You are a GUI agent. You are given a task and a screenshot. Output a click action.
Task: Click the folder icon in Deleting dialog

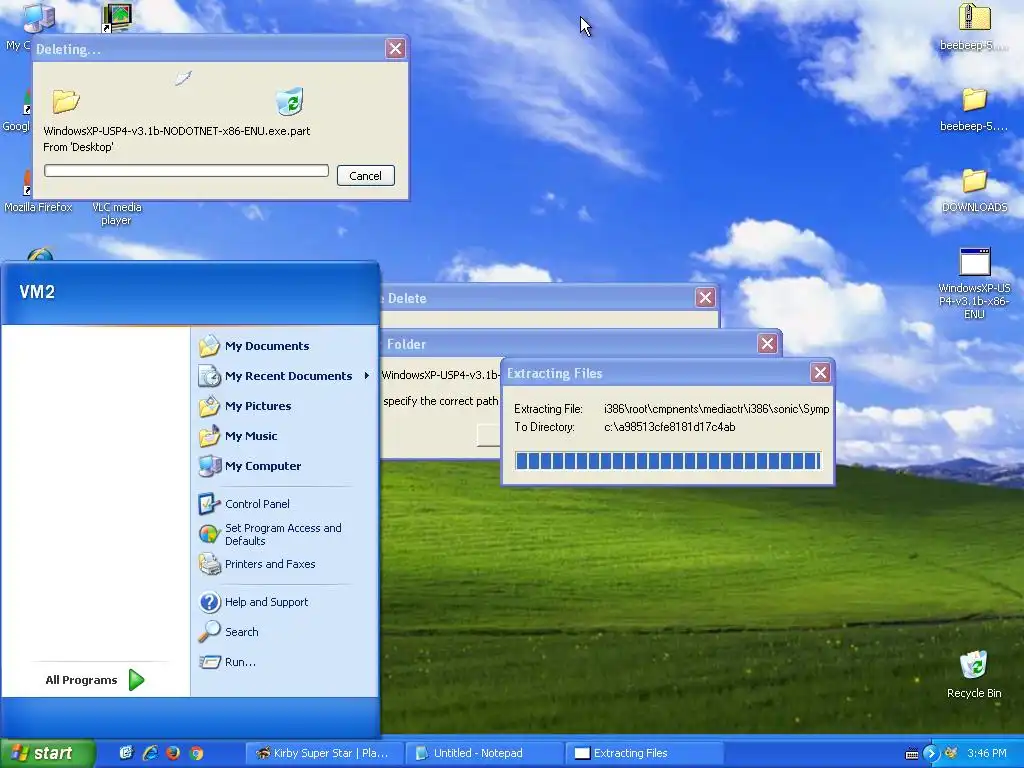(66, 101)
